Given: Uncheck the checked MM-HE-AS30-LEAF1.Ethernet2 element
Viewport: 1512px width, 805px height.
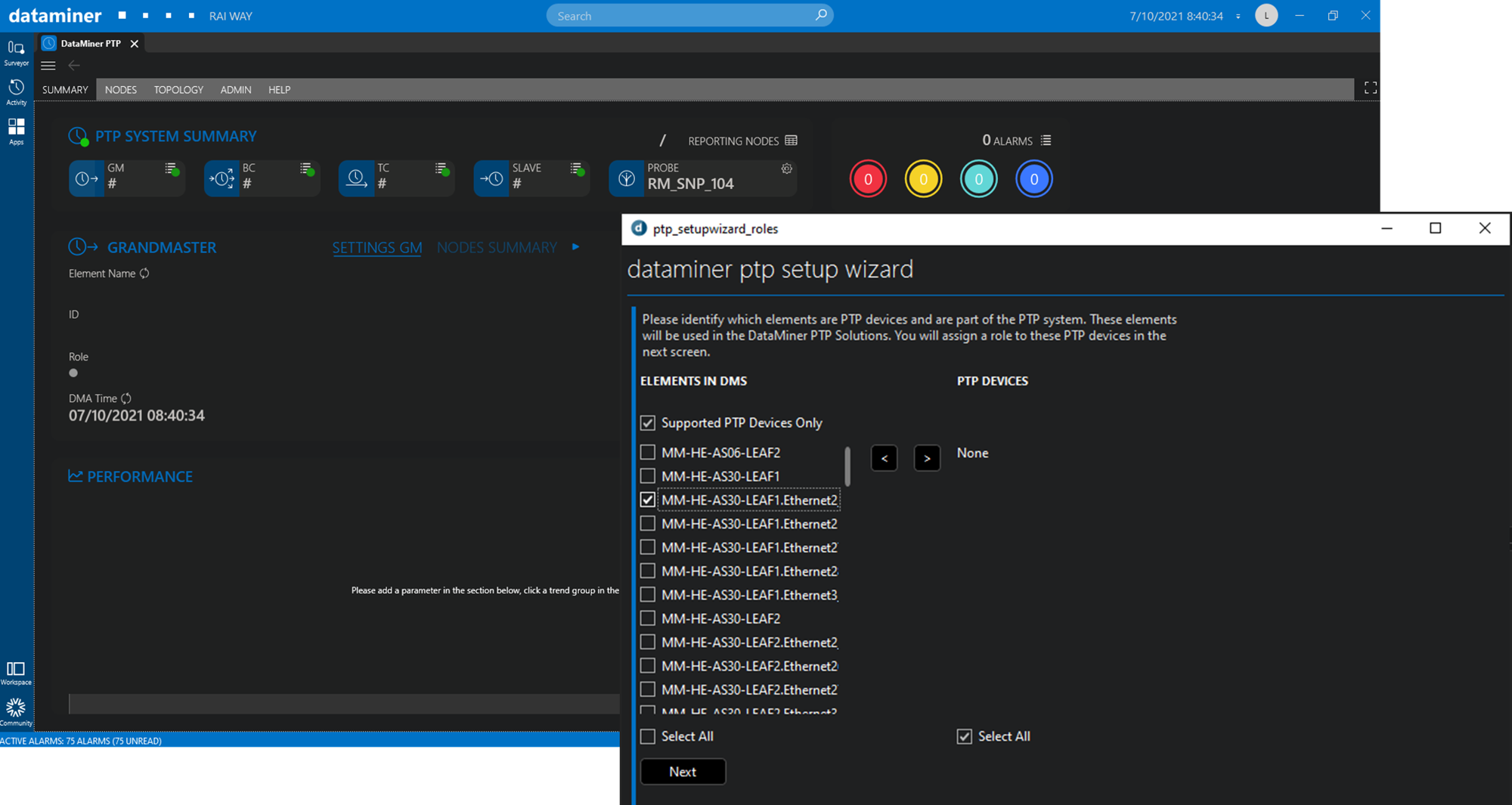Looking at the screenshot, I should tap(648, 500).
